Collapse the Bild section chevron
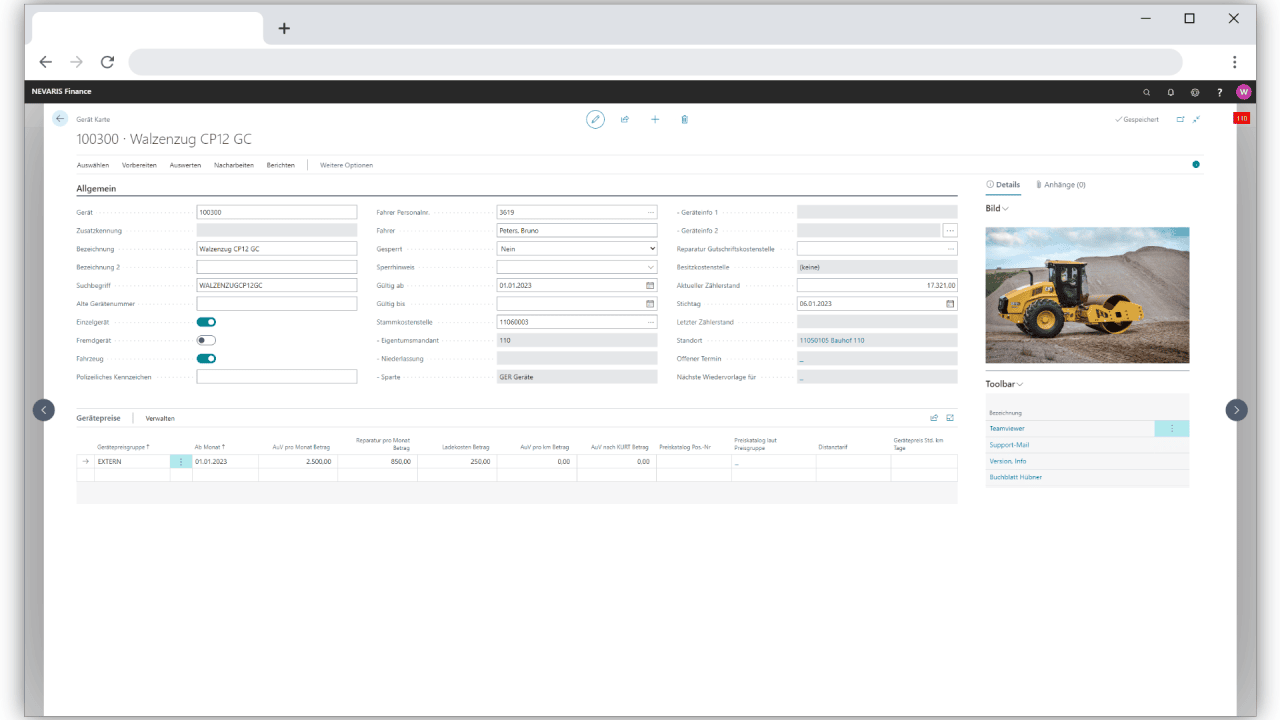Viewport: 1280px width, 720px height. (1005, 209)
